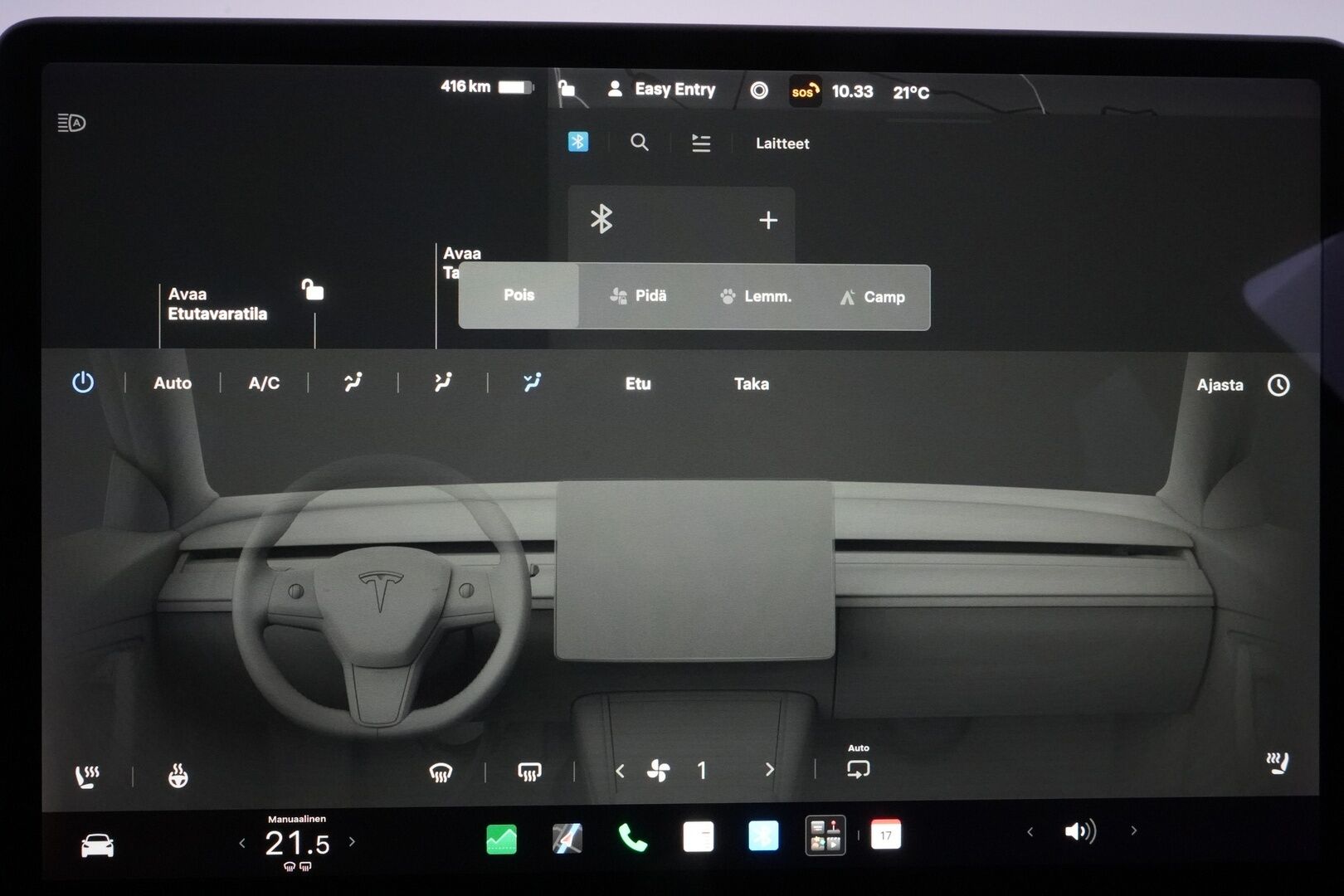The width and height of the screenshot is (1344, 896).
Task: Select Pidä keep climate mode
Action: click(x=638, y=296)
